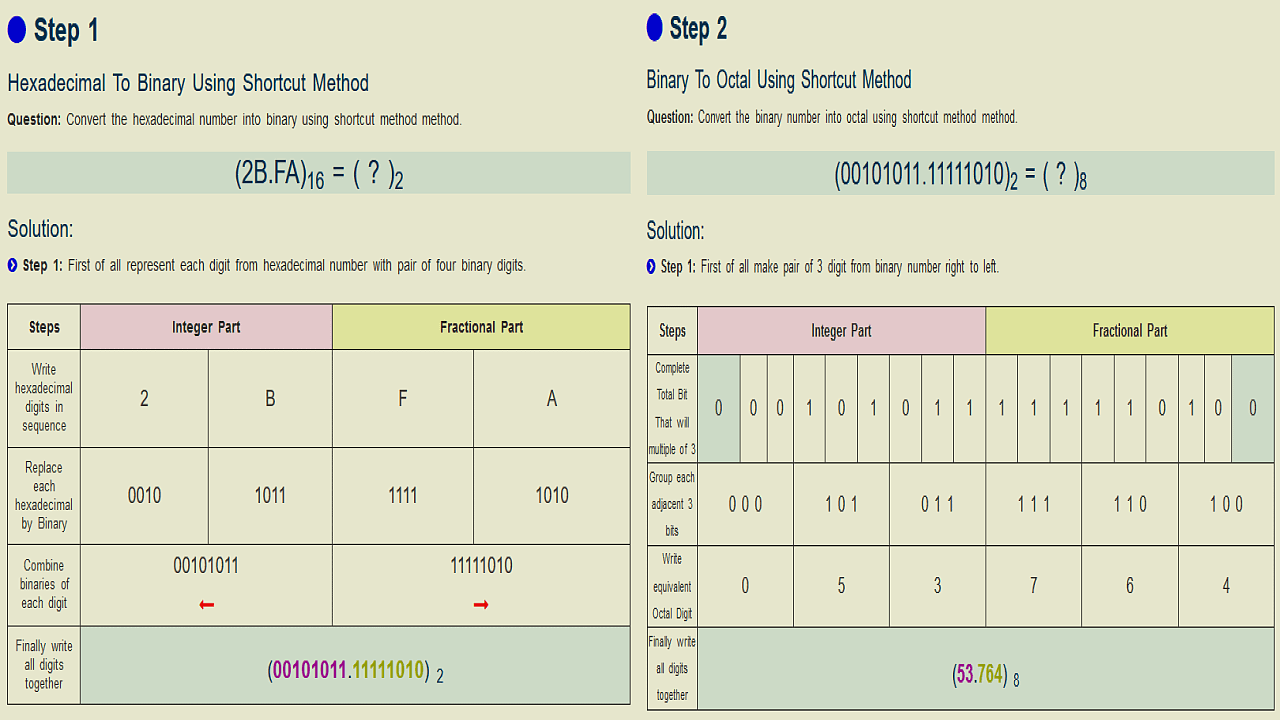1280x720 pixels.
Task: Click the question about converting hexadecimal into binary
Action: tap(235, 119)
